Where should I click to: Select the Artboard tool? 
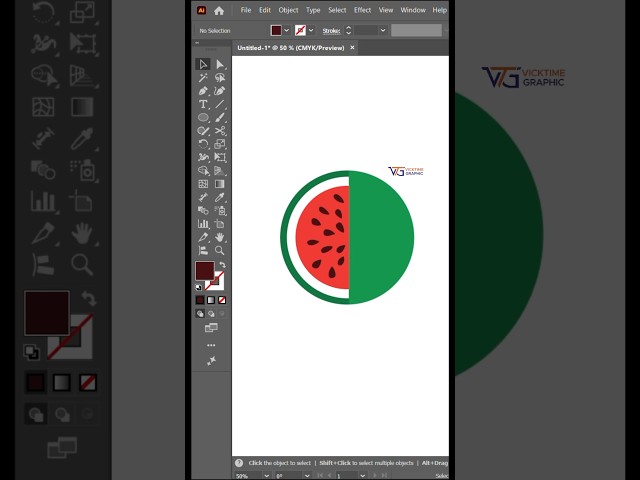pyautogui.click(x=220, y=224)
